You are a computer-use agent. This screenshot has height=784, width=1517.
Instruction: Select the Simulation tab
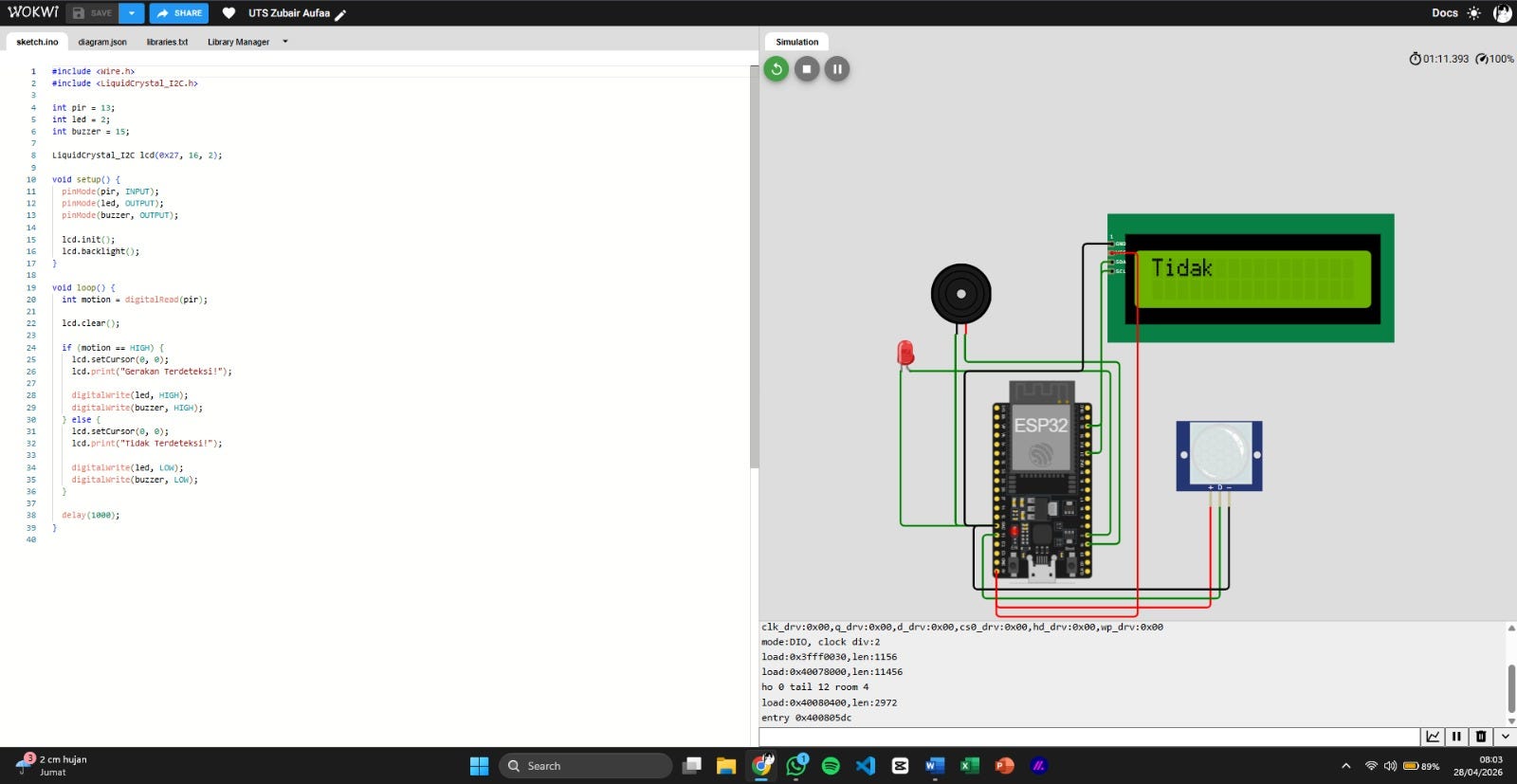pos(796,42)
